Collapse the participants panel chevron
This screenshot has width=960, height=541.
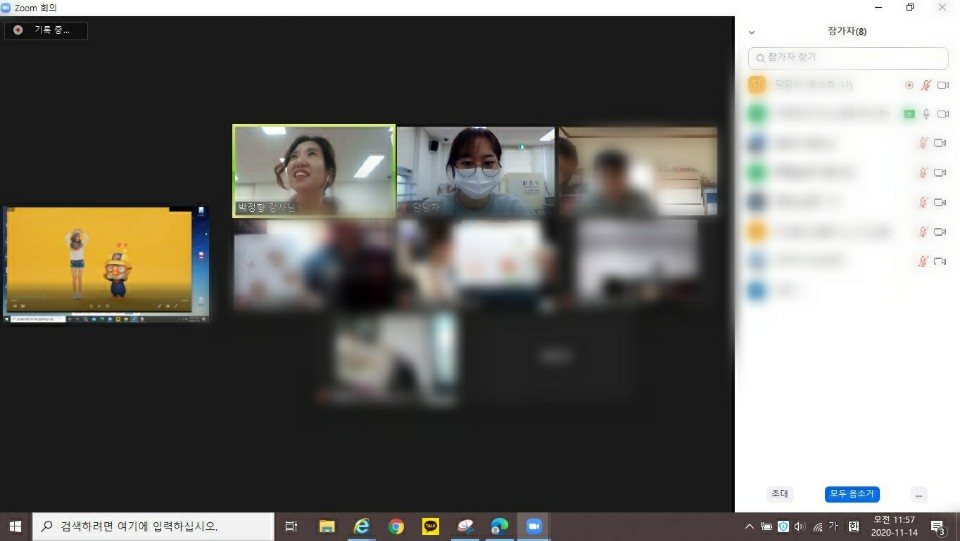[752, 32]
